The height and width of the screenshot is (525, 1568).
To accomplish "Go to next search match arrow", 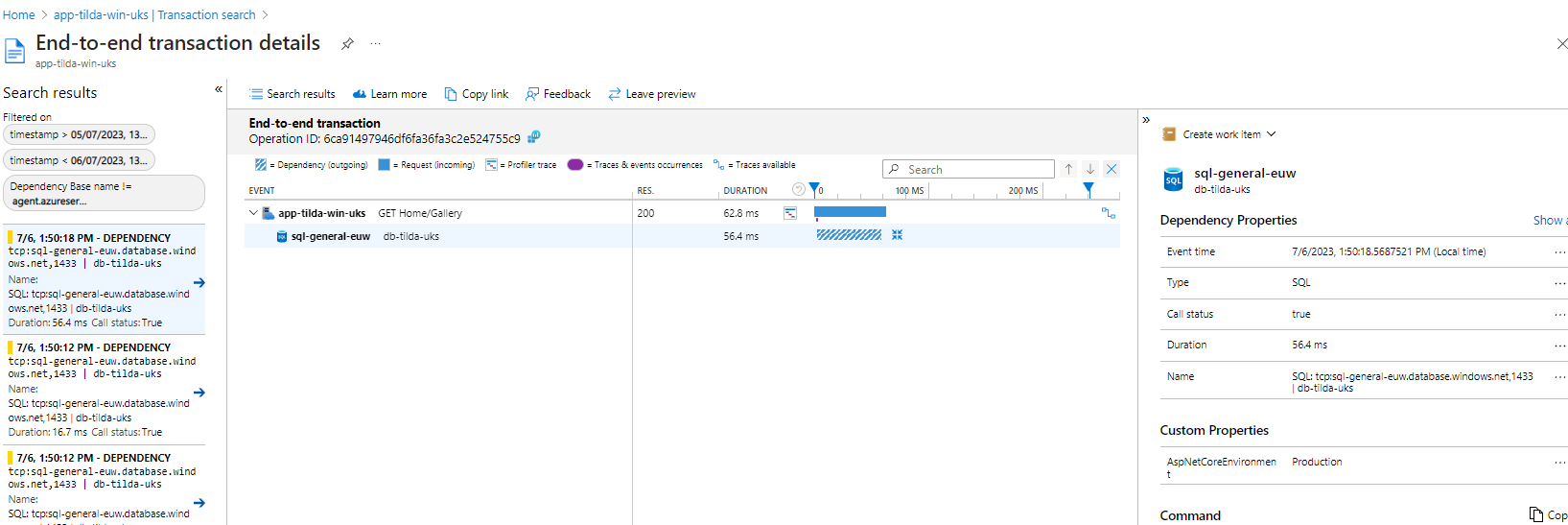I will (x=1090, y=169).
